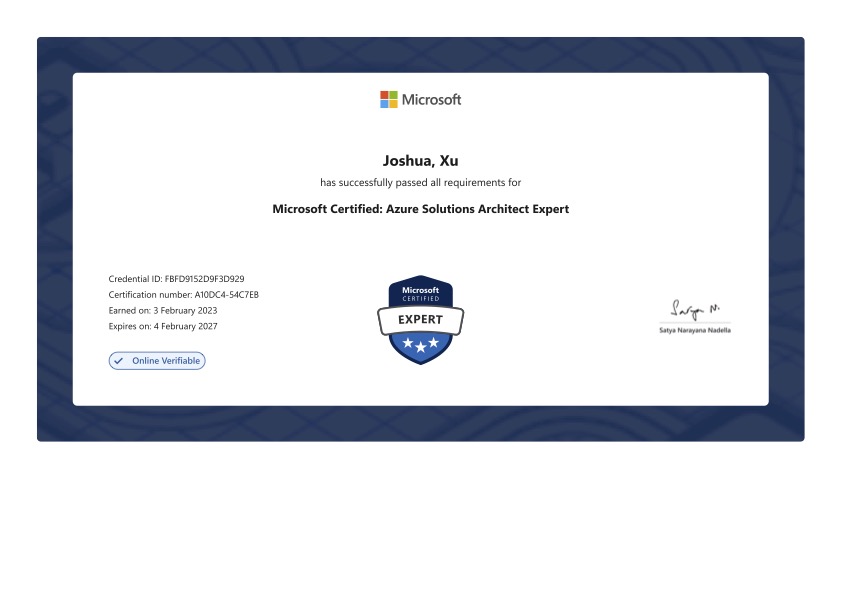Click the Microsoft four-square logo icon
Image resolution: width=841 pixels, height=595 pixels.
389,99
